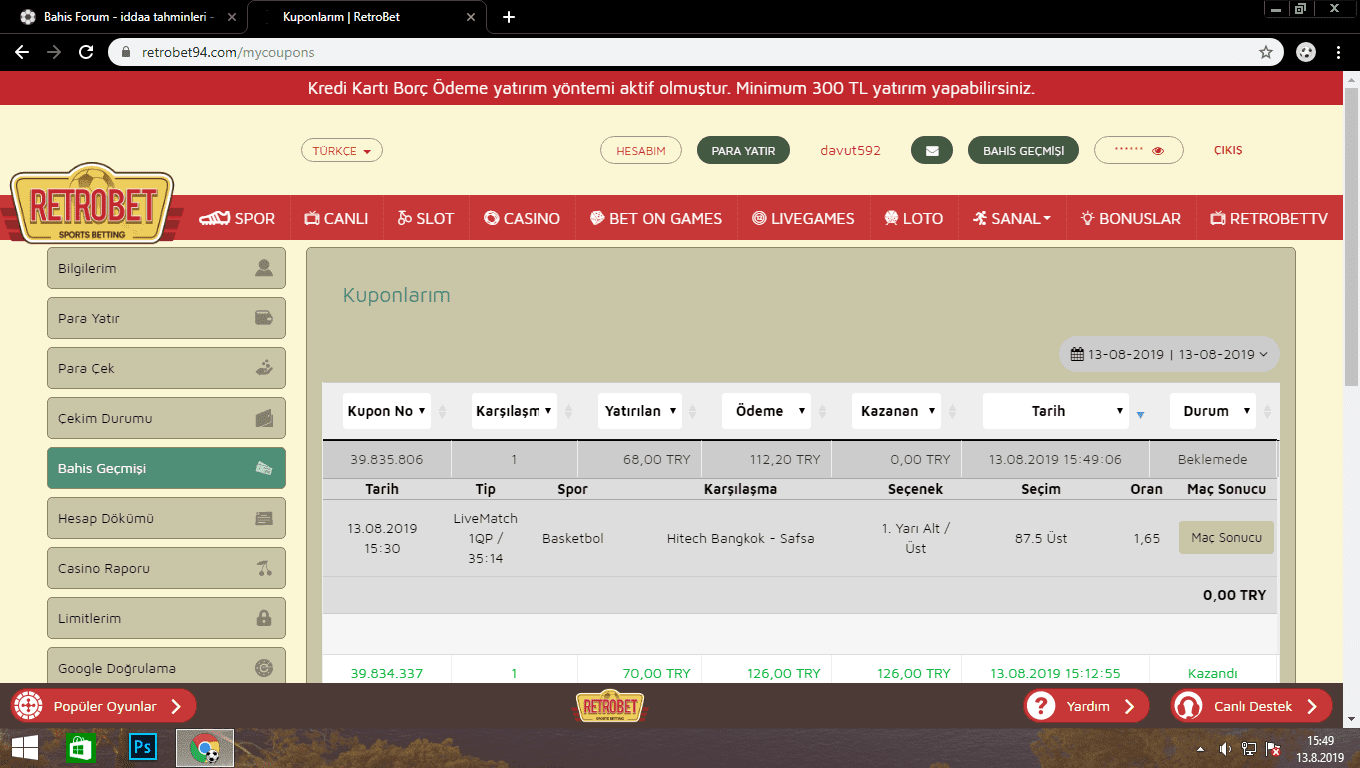Click the envelope messages icon
Image resolution: width=1360 pixels, height=768 pixels.
tap(932, 150)
